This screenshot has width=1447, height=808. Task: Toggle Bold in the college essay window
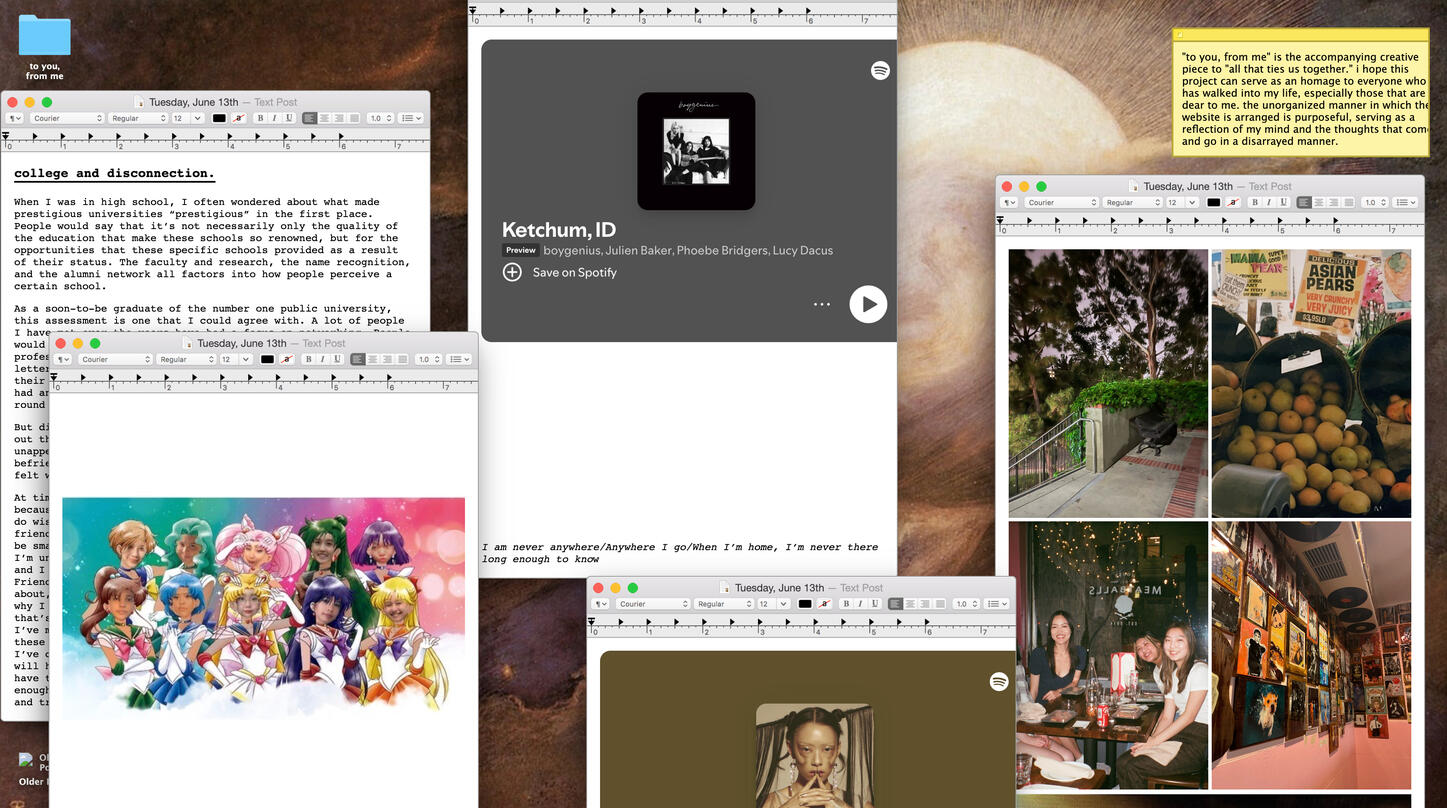(260, 118)
